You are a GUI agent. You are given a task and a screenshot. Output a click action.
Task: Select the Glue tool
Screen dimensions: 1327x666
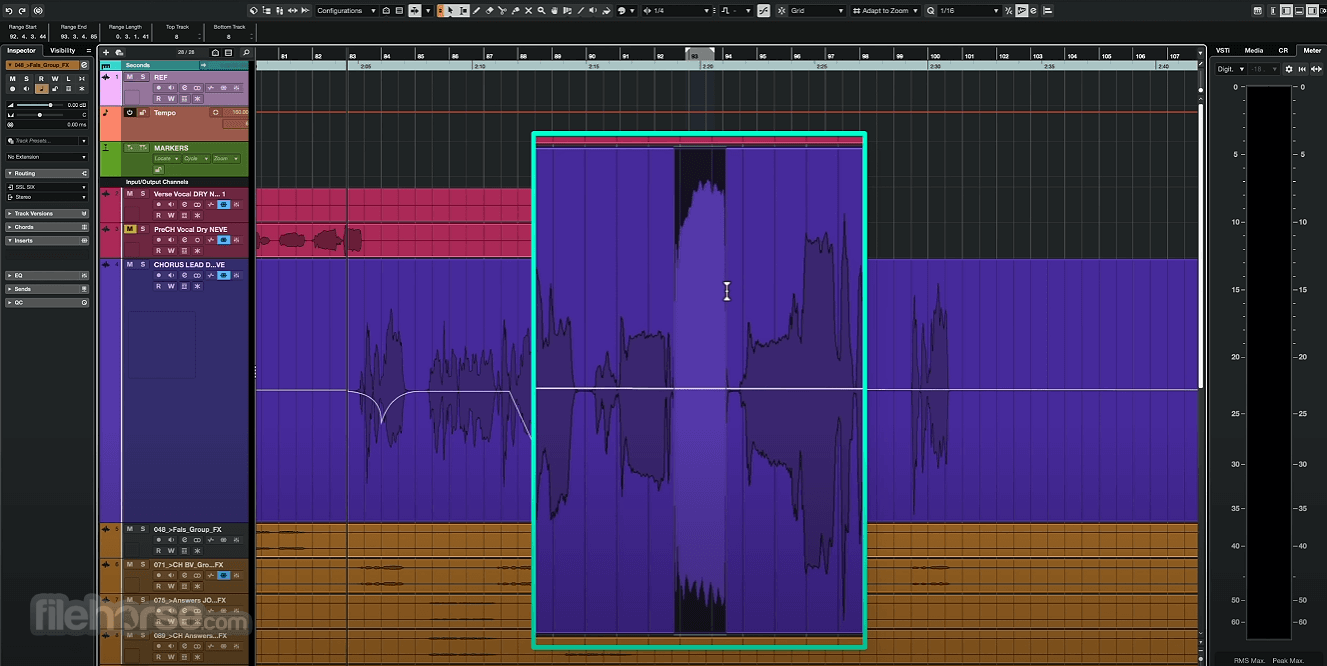point(515,10)
